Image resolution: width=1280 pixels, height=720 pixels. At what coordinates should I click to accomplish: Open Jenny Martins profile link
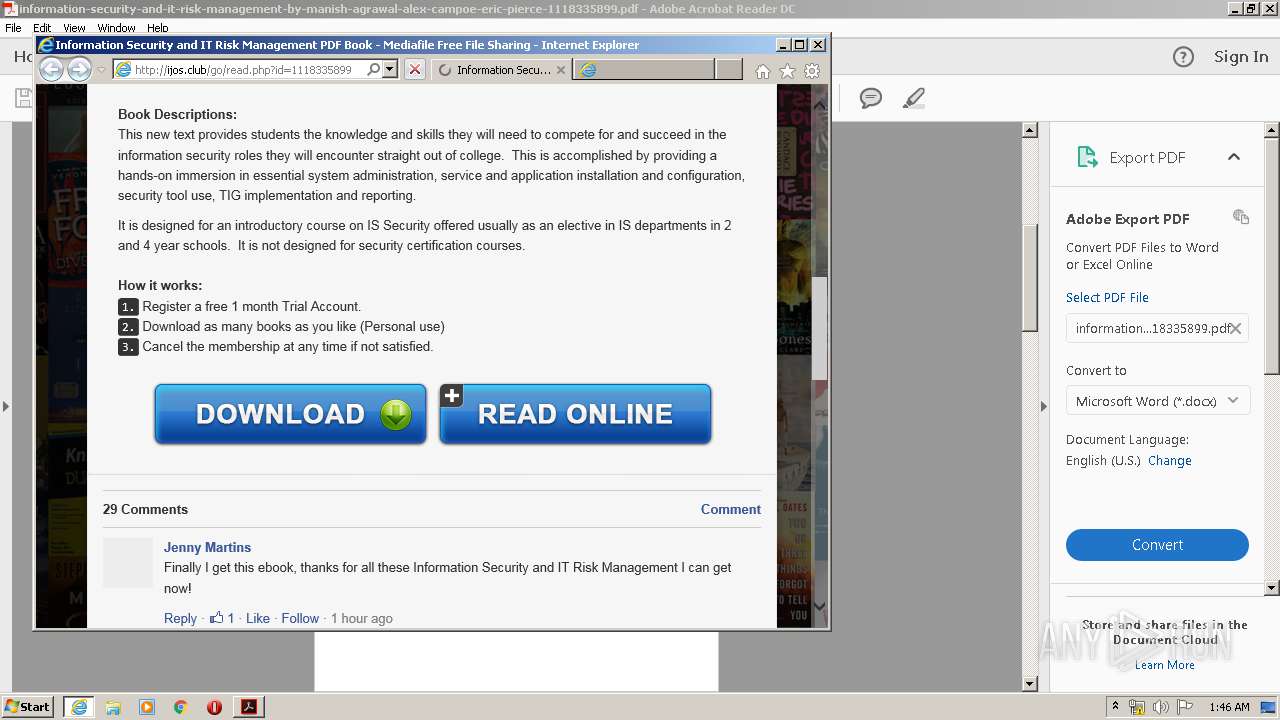[207, 547]
